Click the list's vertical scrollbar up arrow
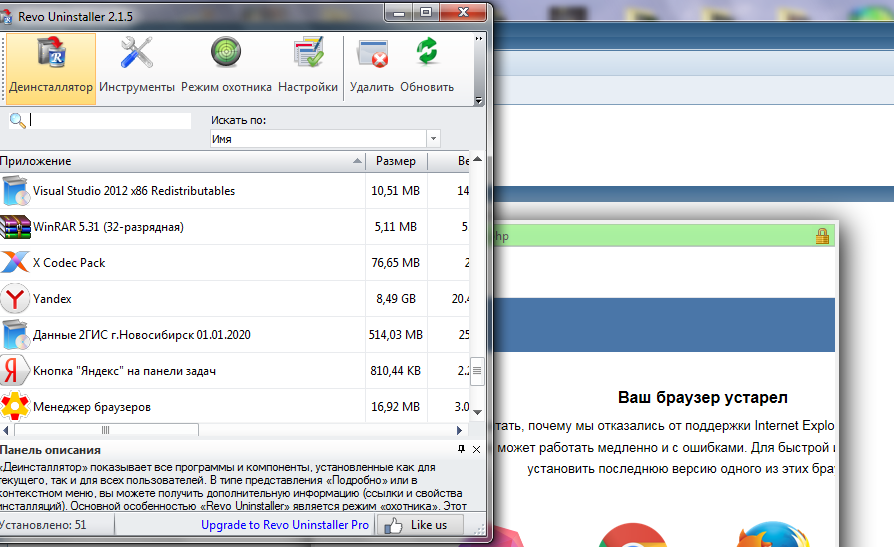The height and width of the screenshot is (547, 894). (477, 159)
